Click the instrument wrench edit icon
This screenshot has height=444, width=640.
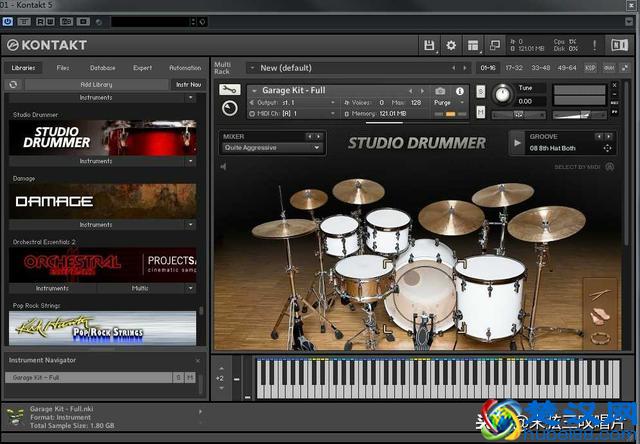pos(229,90)
